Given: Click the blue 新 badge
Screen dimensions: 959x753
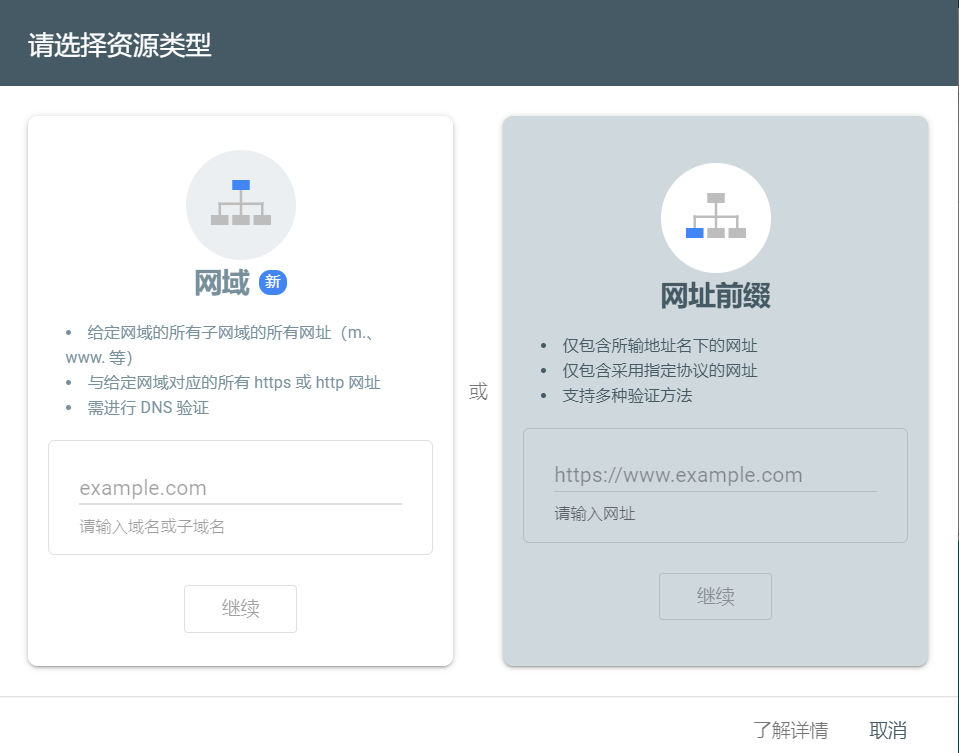Looking at the screenshot, I should click(273, 283).
